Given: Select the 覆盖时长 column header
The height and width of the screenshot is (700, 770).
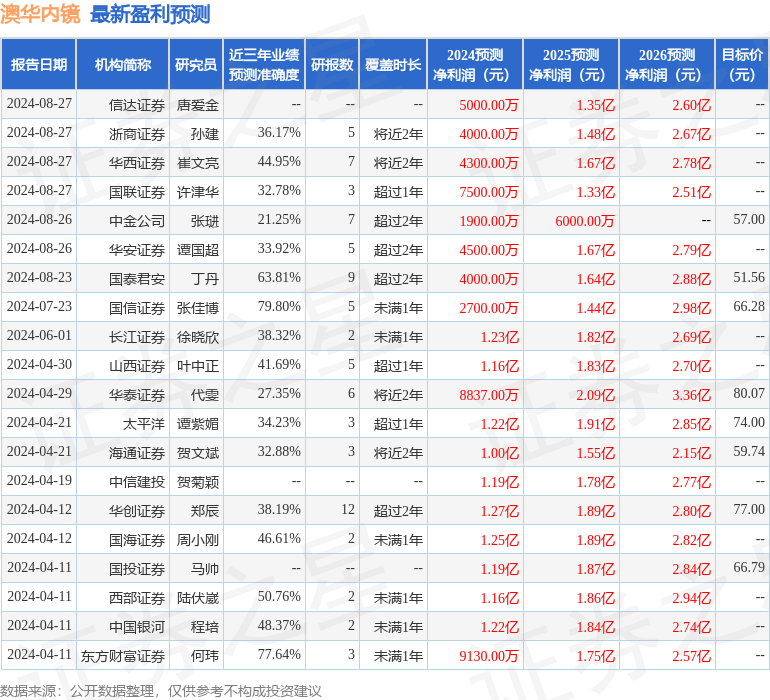Looking at the screenshot, I should click(393, 64).
